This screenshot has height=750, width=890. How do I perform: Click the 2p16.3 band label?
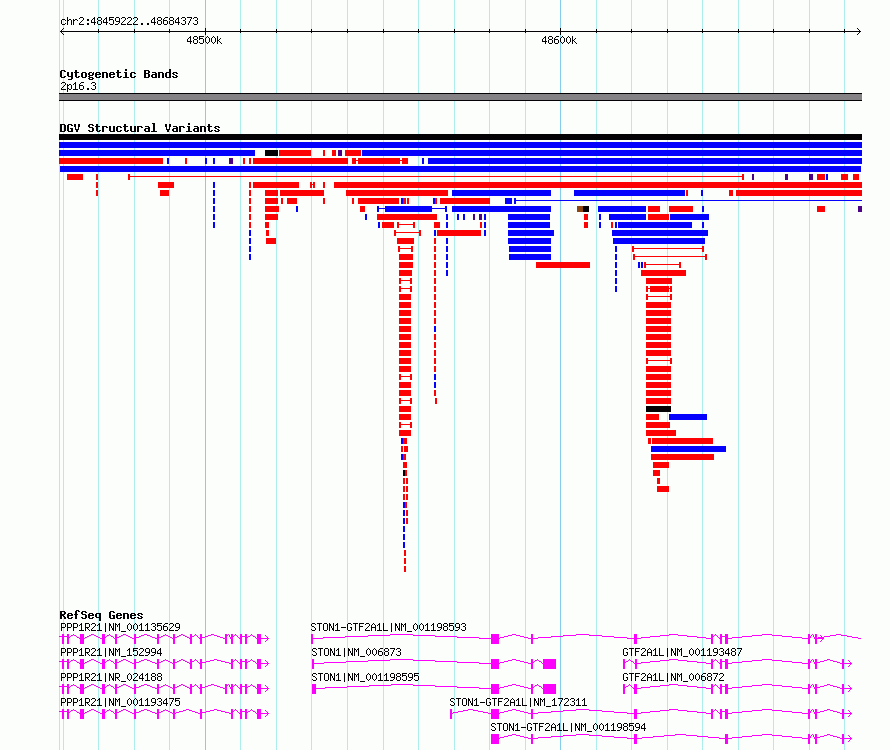[78, 86]
